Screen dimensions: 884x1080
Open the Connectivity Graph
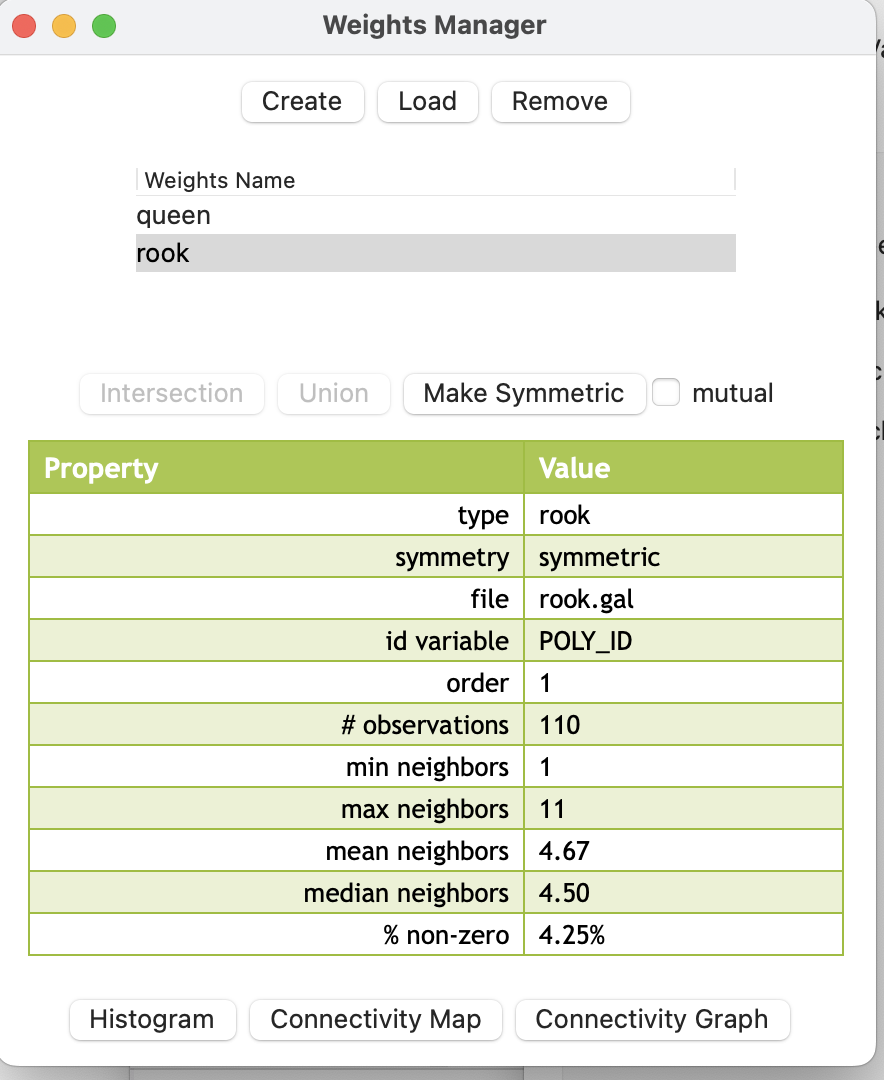click(x=652, y=1019)
